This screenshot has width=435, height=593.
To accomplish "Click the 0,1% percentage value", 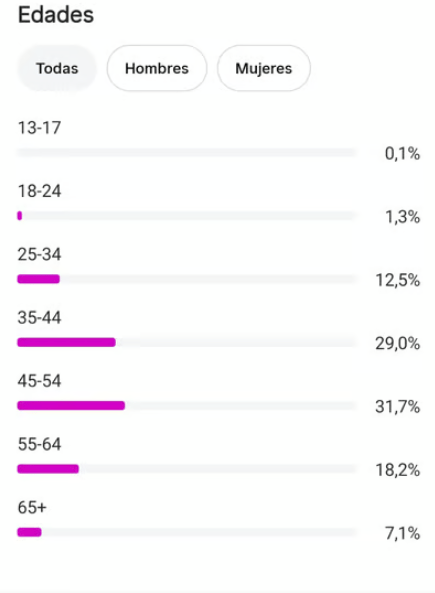I will pyautogui.click(x=402, y=154).
